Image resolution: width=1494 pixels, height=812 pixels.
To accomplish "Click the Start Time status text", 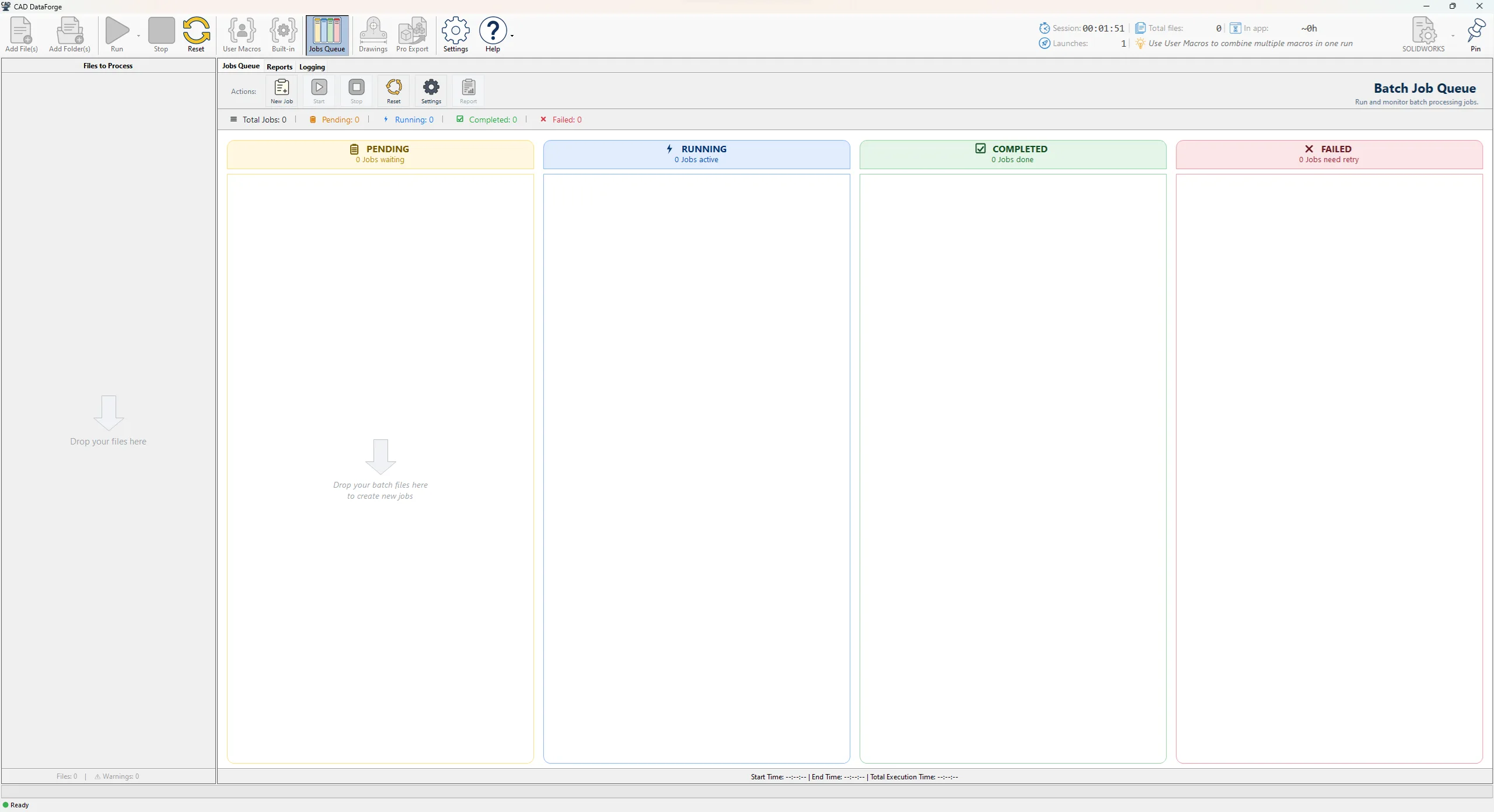I will click(779, 777).
